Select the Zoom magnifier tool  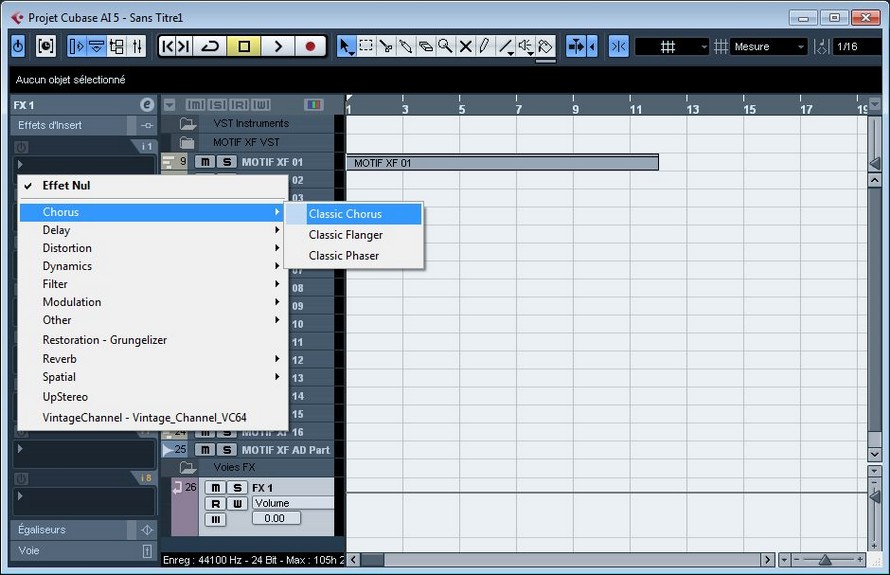point(445,46)
